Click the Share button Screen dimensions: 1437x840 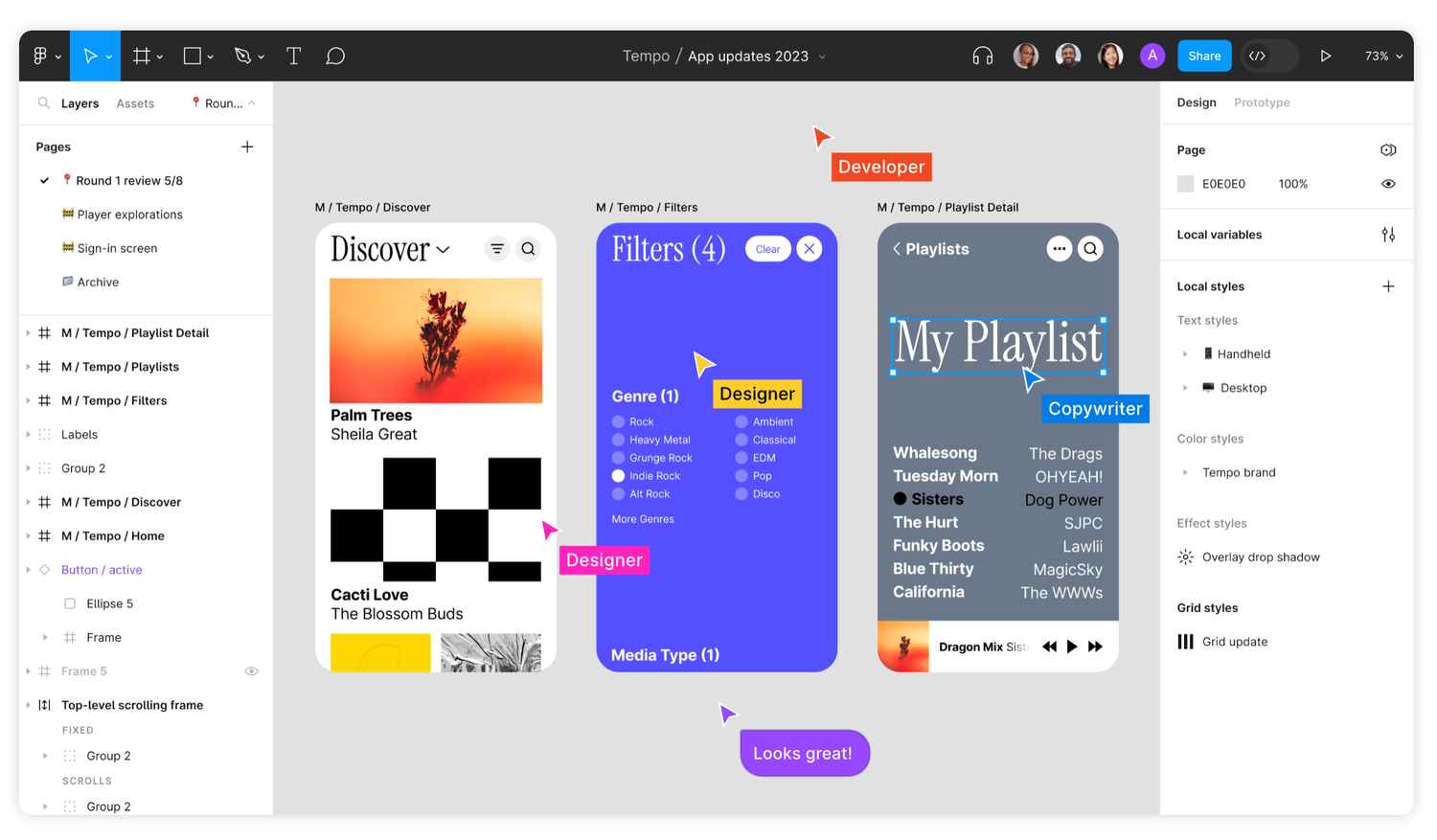tap(1203, 56)
